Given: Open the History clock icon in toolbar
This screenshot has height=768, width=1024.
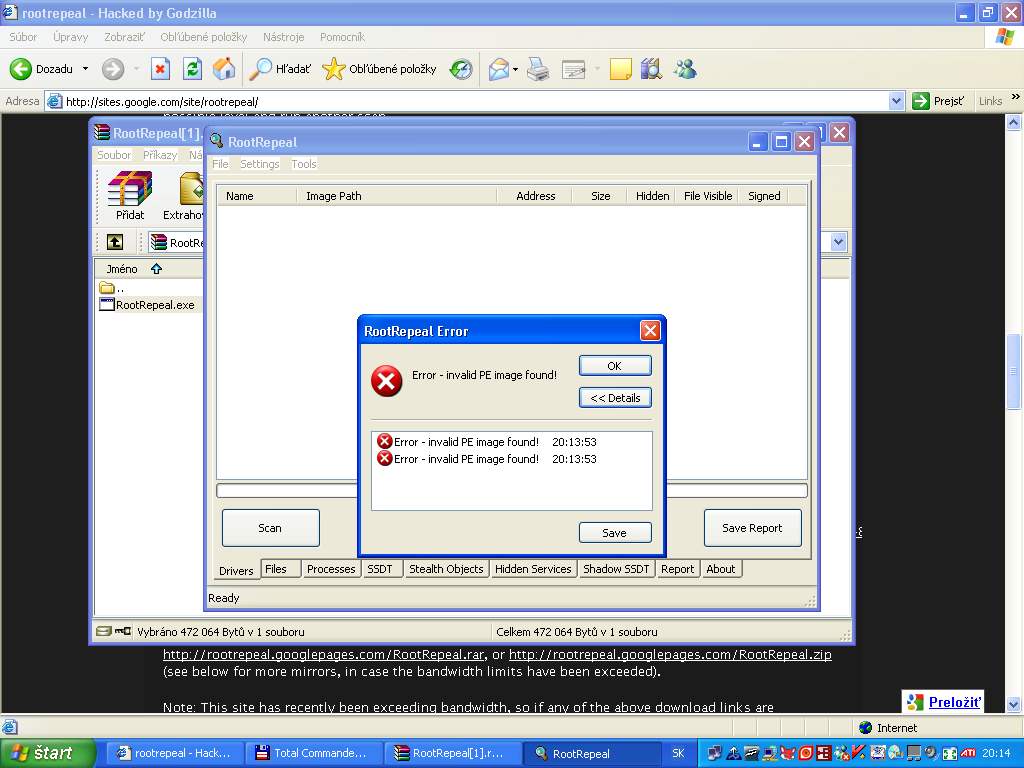Looking at the screenshot, I should (x=461, y=69).
